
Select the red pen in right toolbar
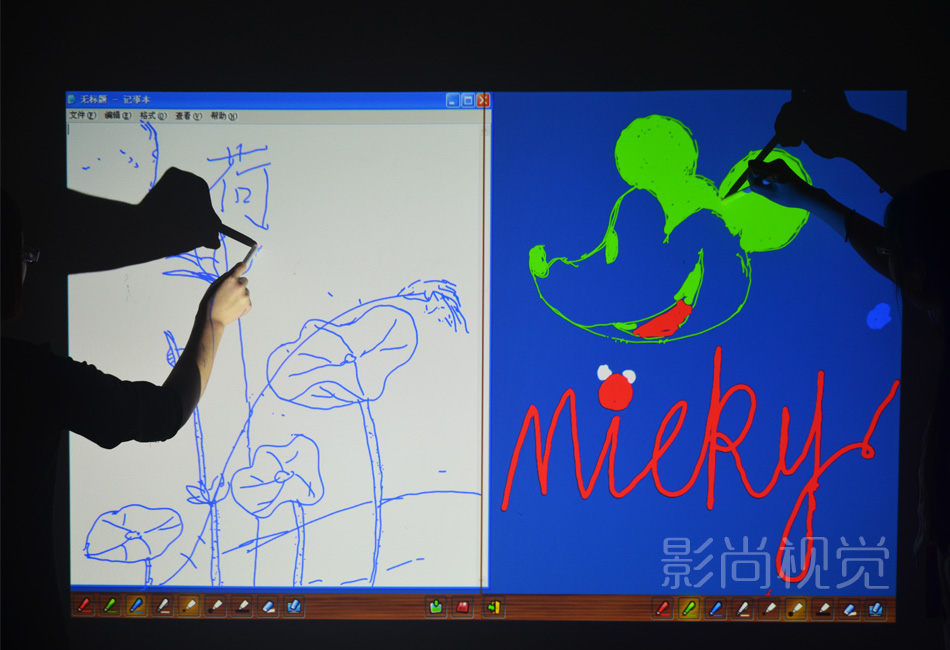tap(663, 608)
